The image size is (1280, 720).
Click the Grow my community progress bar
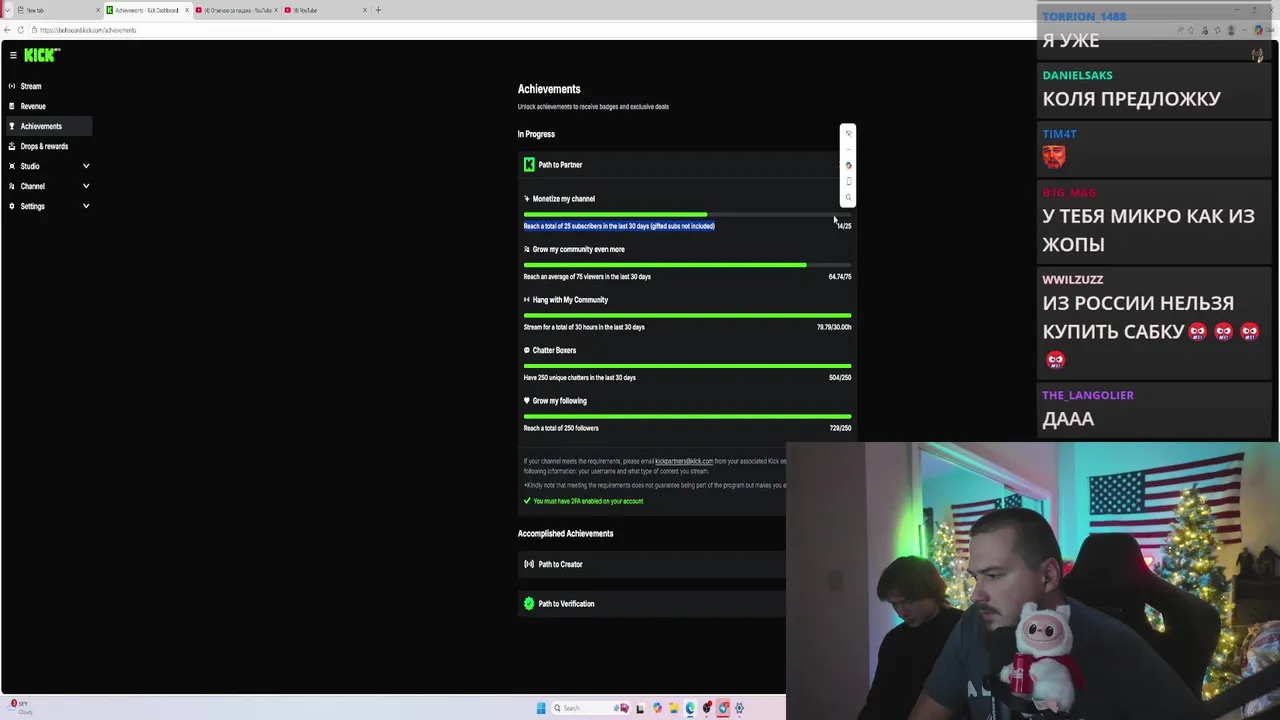(687, 265)
